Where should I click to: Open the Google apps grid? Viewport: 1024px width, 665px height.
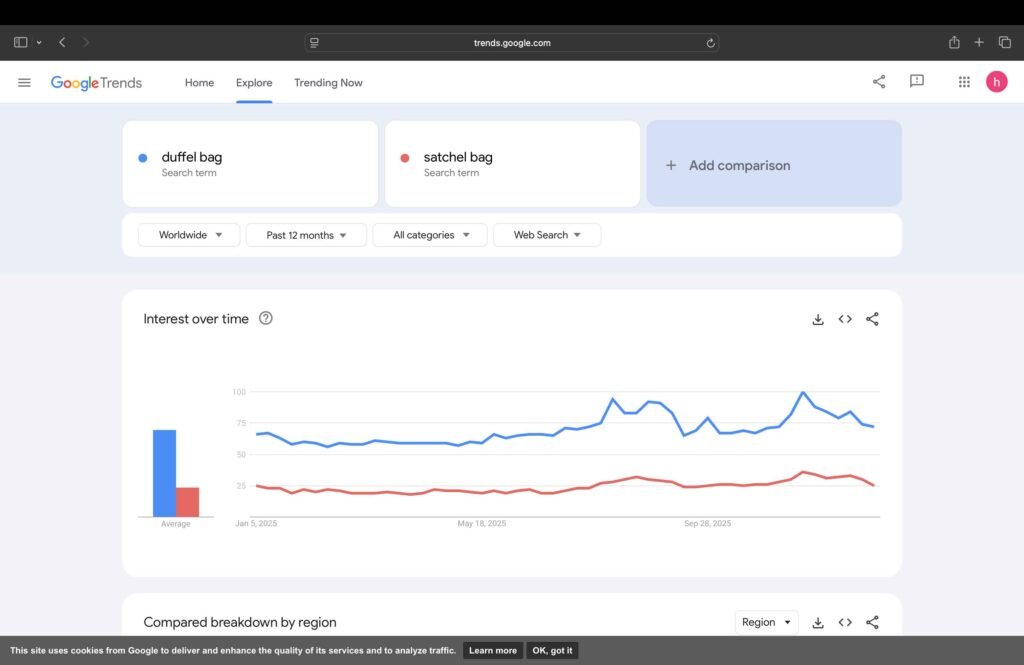(964, 82)
